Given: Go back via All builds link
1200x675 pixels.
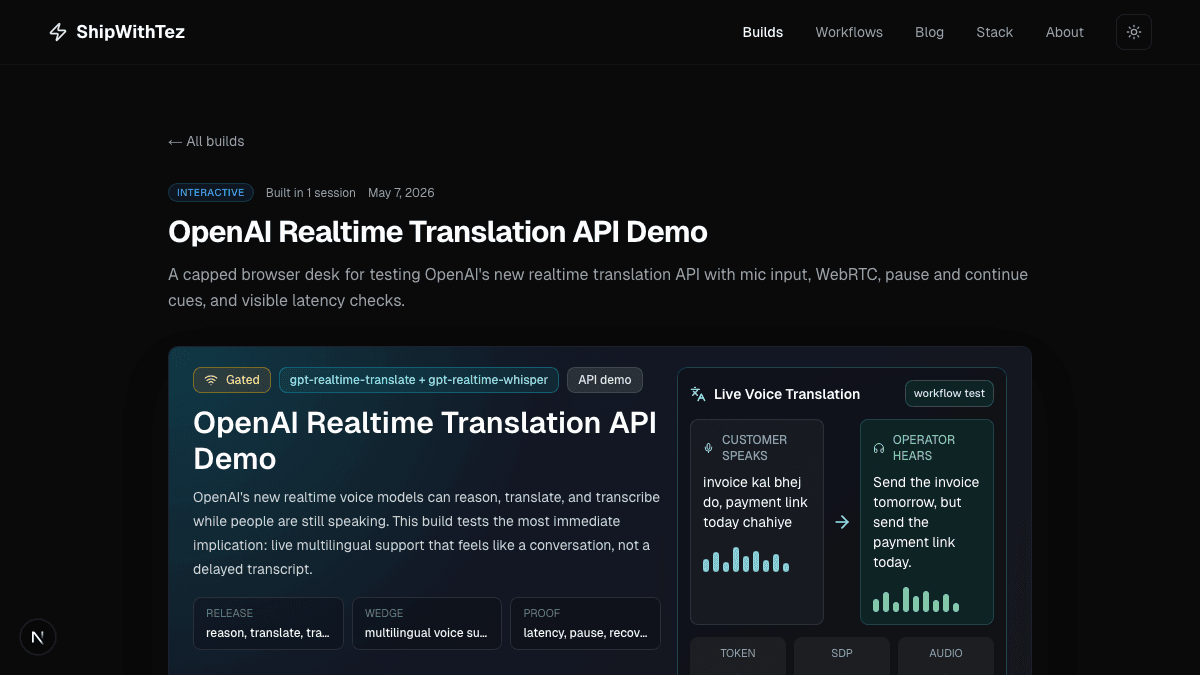Looking at the screenshot, I should pos(206,141).
